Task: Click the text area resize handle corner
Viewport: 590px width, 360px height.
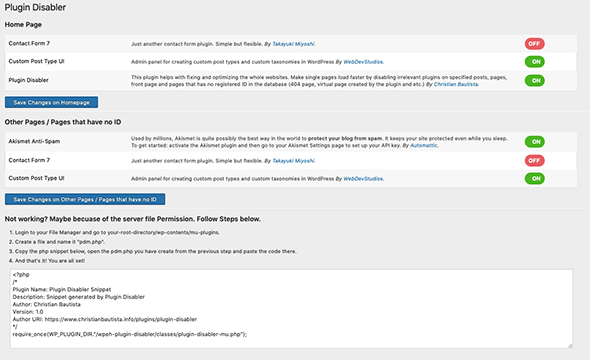Action: 570,345
